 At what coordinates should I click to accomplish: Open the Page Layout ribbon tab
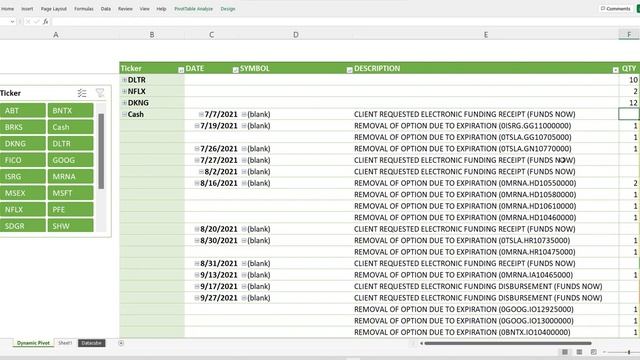coord(53,9)
